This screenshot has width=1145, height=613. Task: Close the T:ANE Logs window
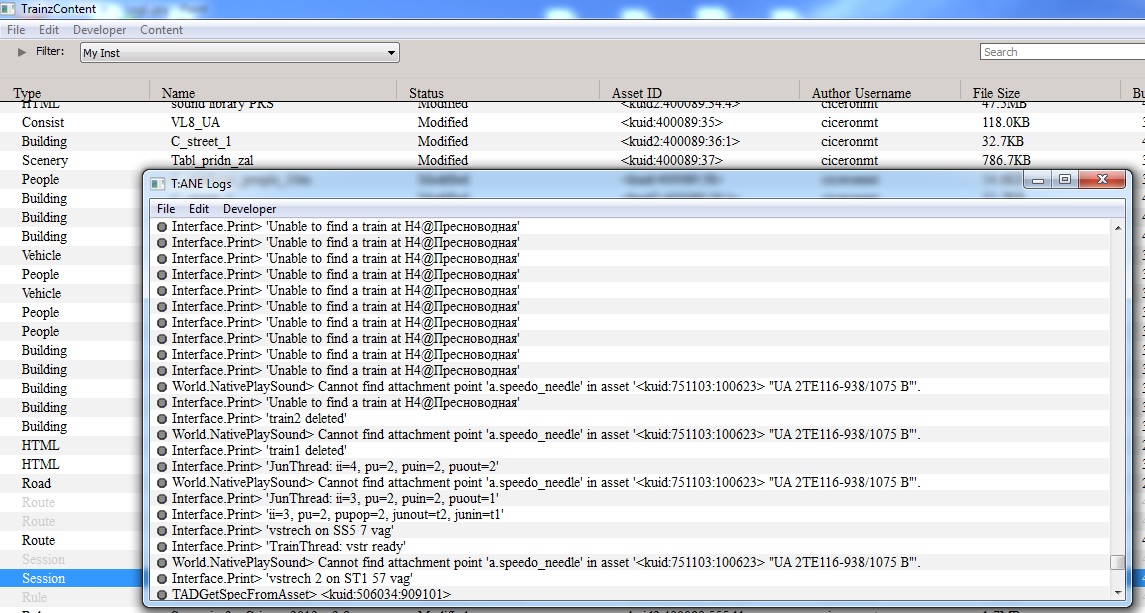1103,180
